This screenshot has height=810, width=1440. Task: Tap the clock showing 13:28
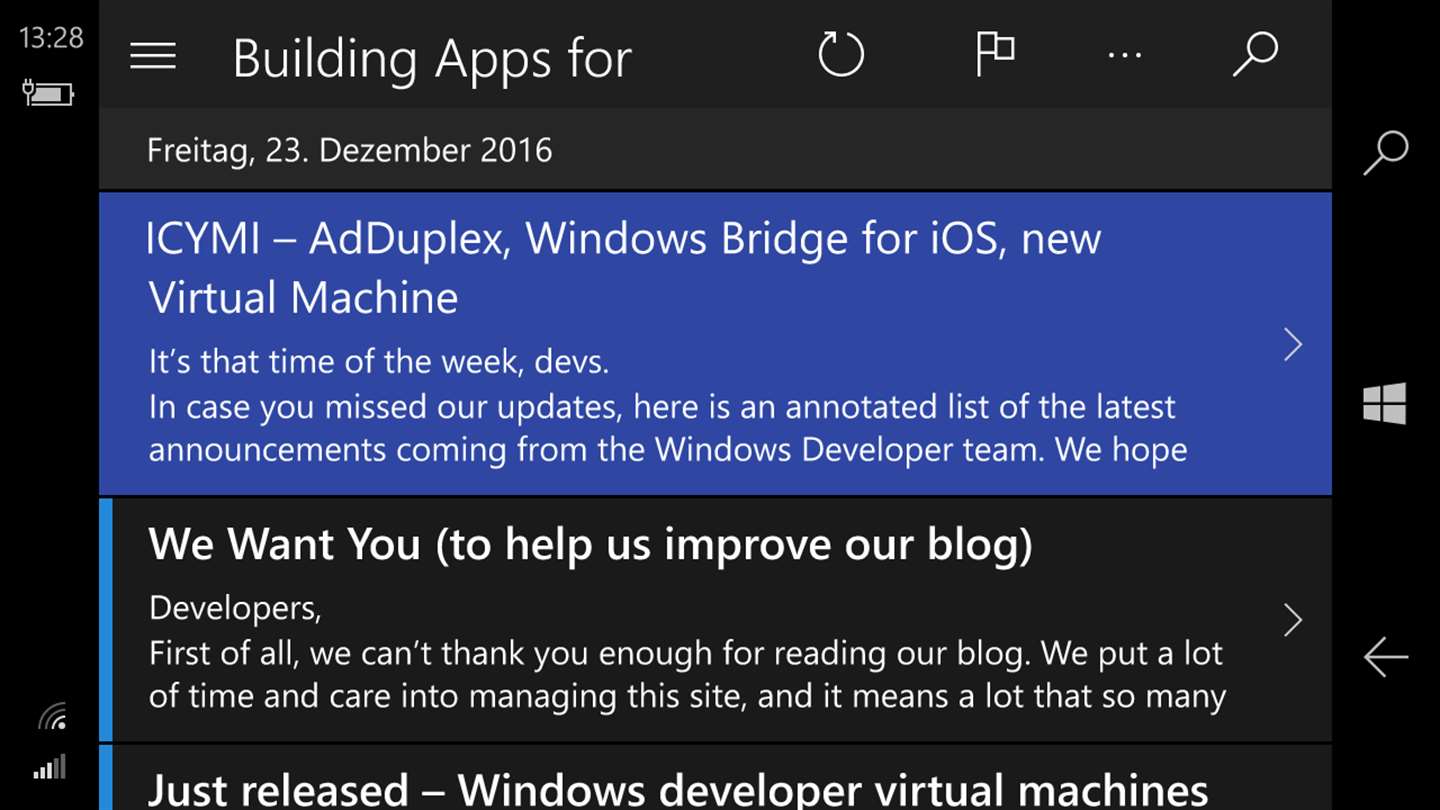pos(50,38)
